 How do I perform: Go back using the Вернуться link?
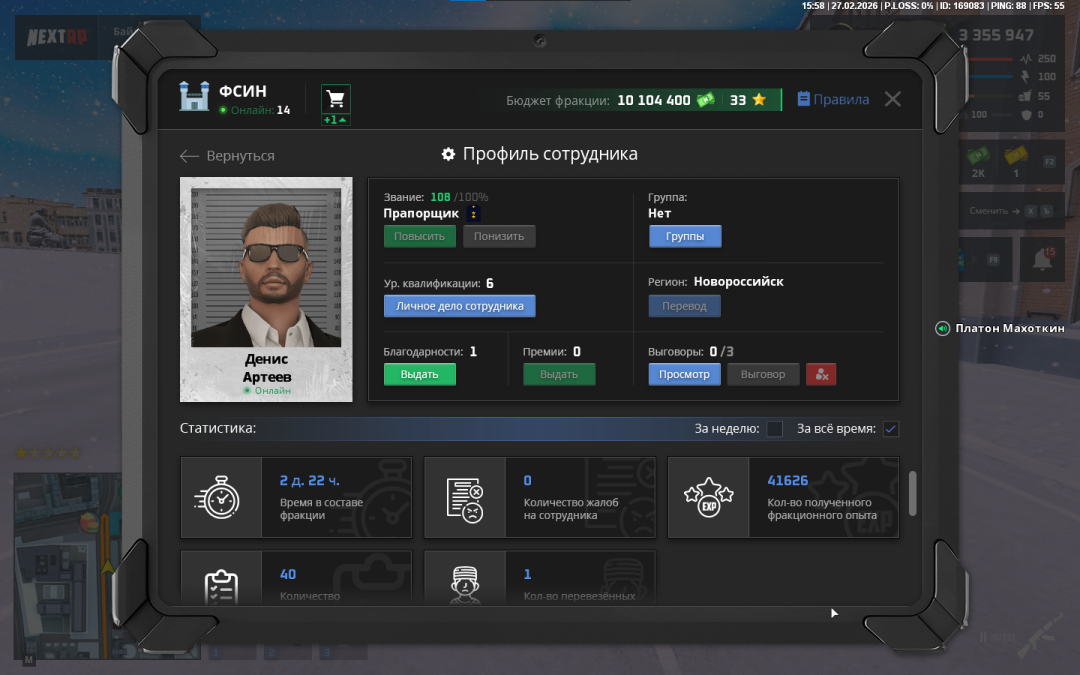click(227, 156)
